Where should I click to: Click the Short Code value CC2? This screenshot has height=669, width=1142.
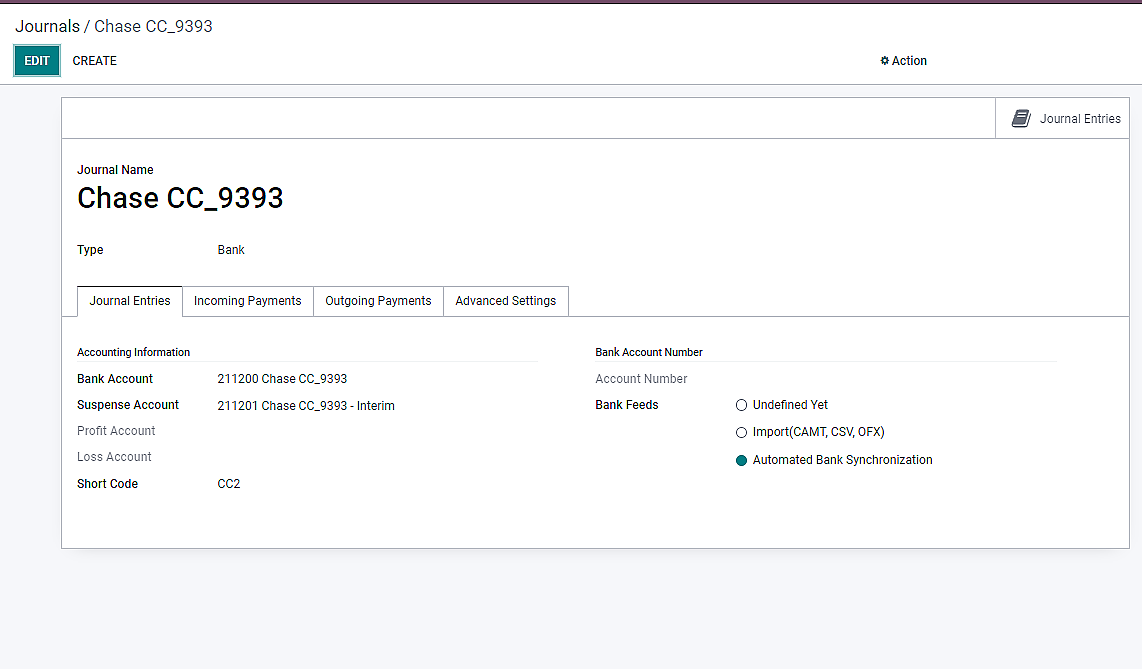[x=229, y=484]
